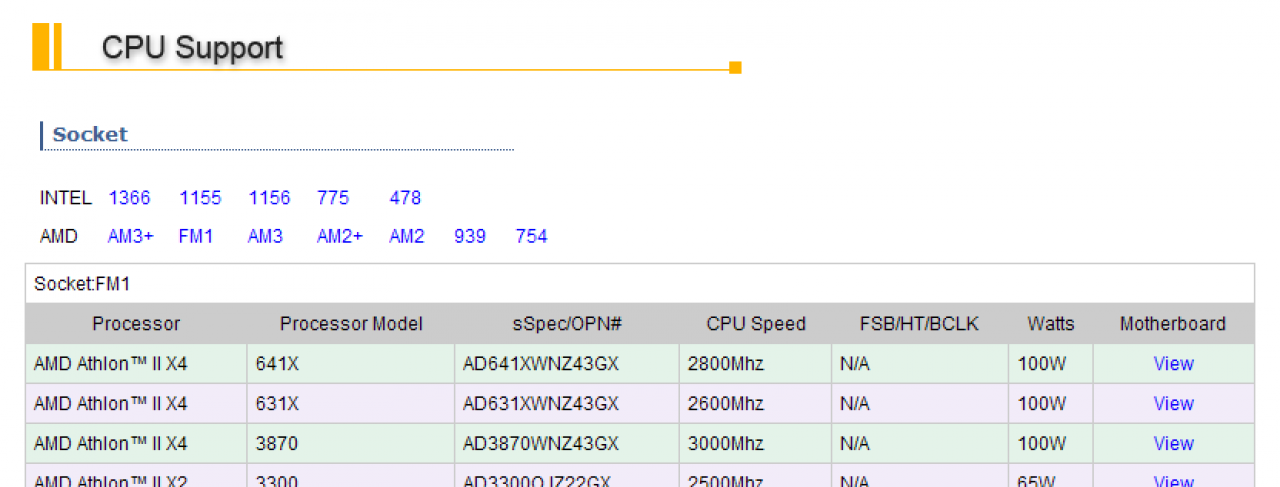Viewport: 1280px width, 487px height.
Task: Click the Watts column header
Action: pos(1051,324)
